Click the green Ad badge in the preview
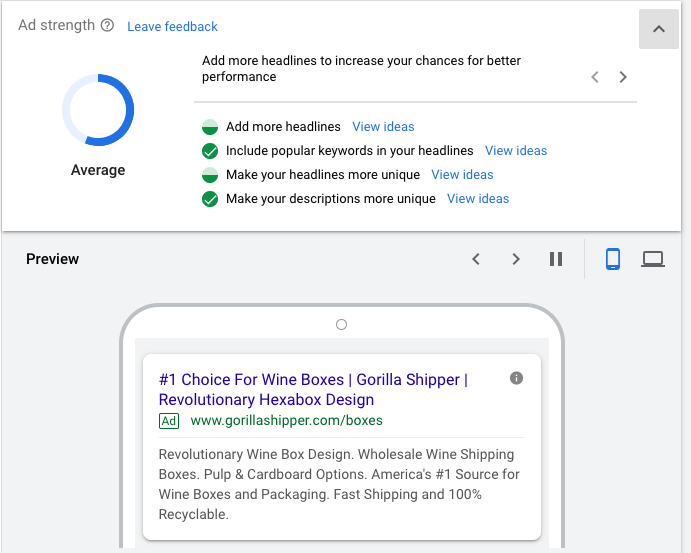 pyautogui.click(x=169, y=421)
